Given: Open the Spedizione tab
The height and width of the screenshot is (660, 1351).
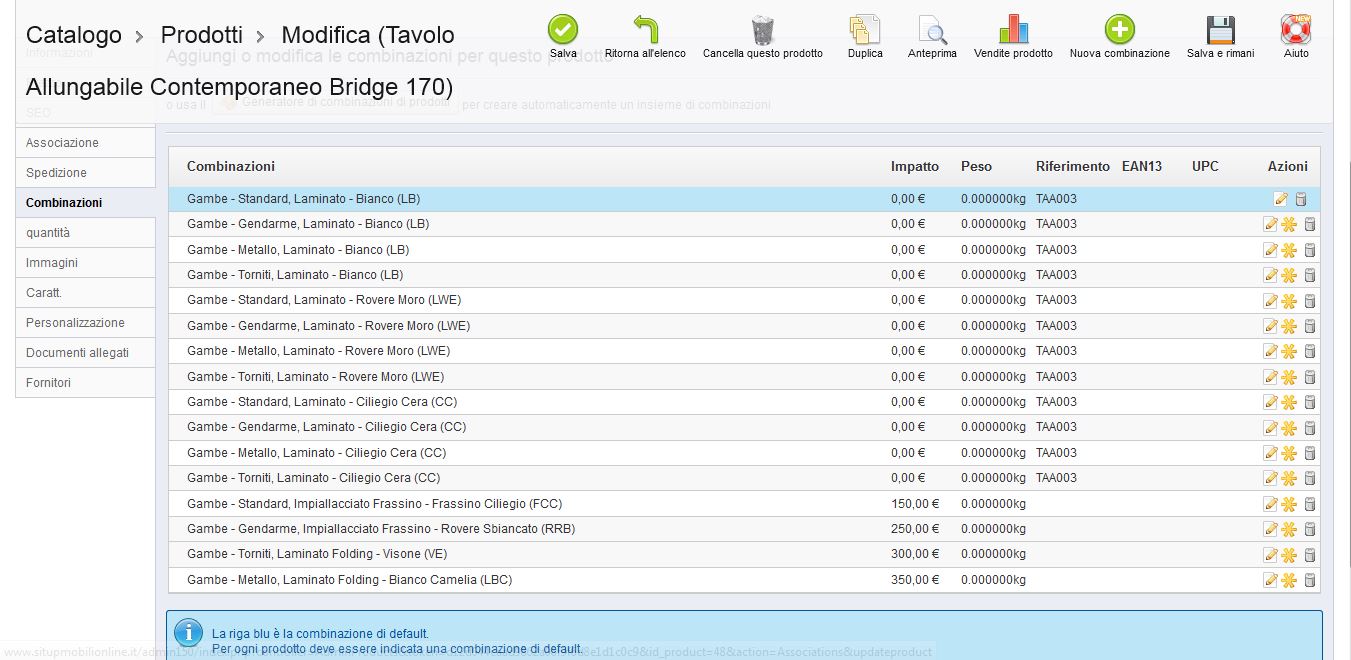Looking at the screenshot, I should (x=85, y=173).
